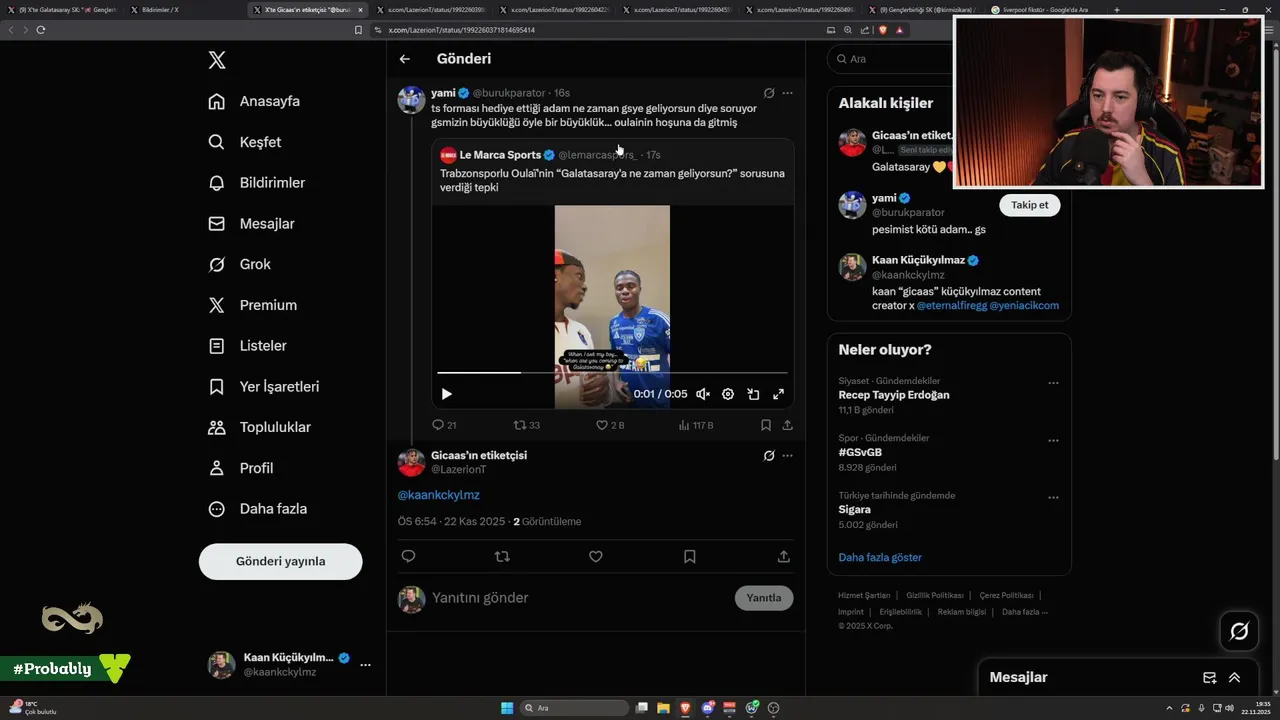Open view analytics 117 B
The width and height of the screenshot is (1280, 720).
696,425
